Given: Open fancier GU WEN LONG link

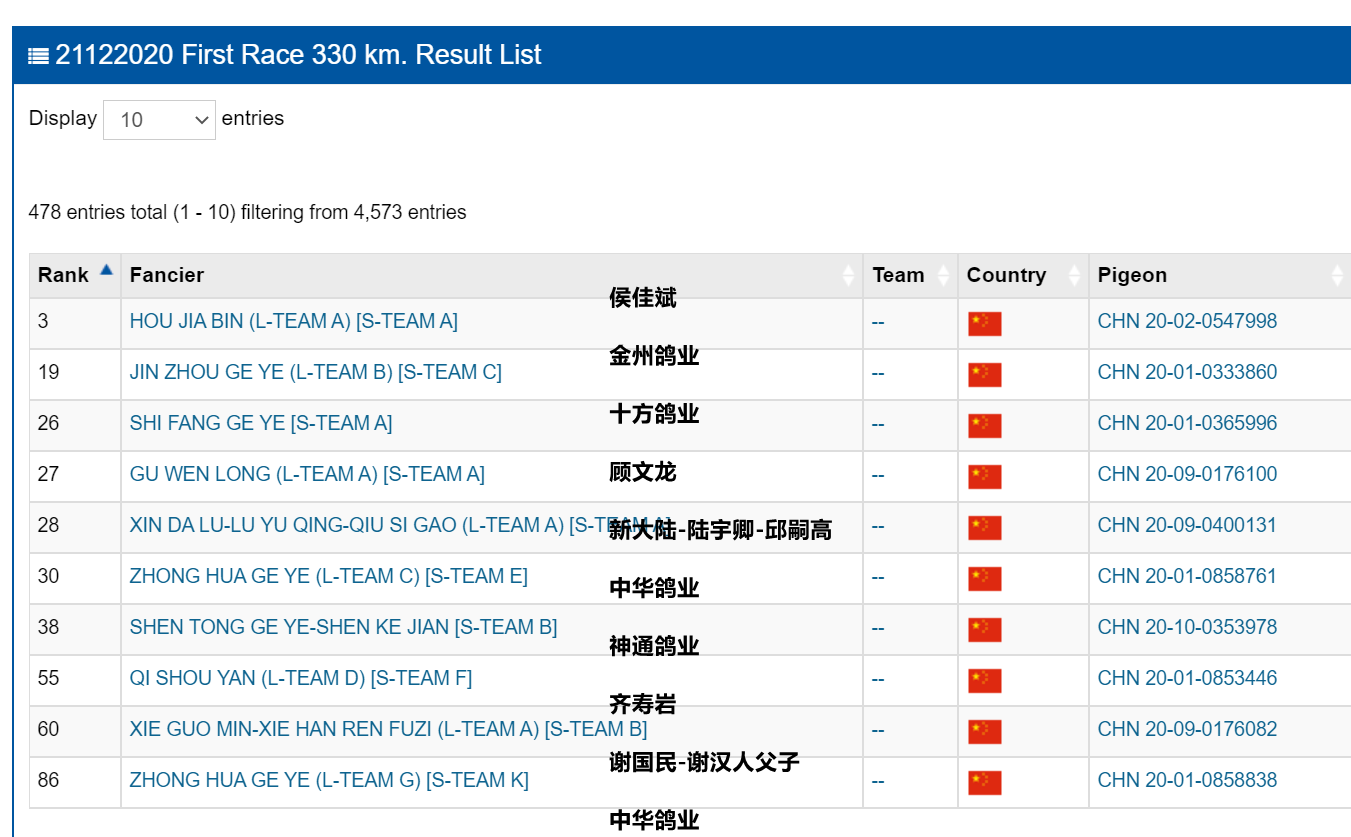Looking at the screenshot, I should tap(307, 474).
